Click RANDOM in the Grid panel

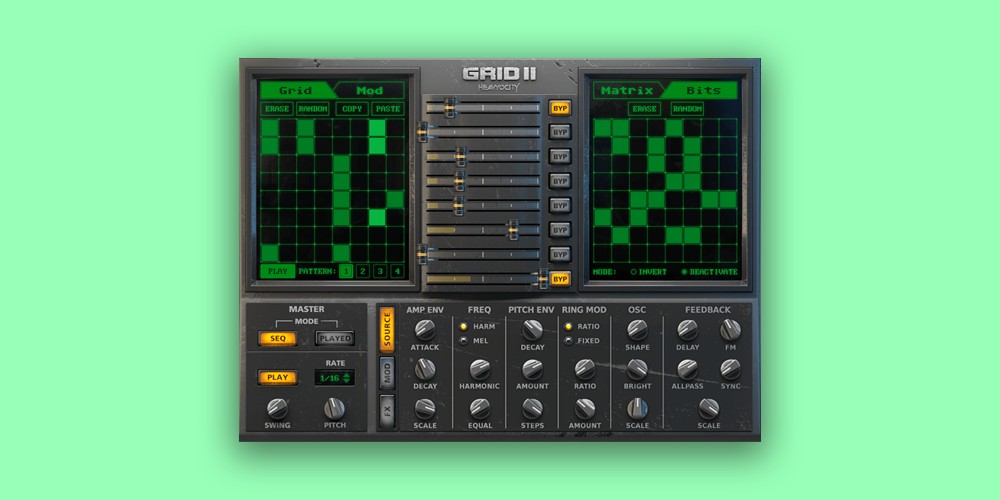(x=313, y=109)
